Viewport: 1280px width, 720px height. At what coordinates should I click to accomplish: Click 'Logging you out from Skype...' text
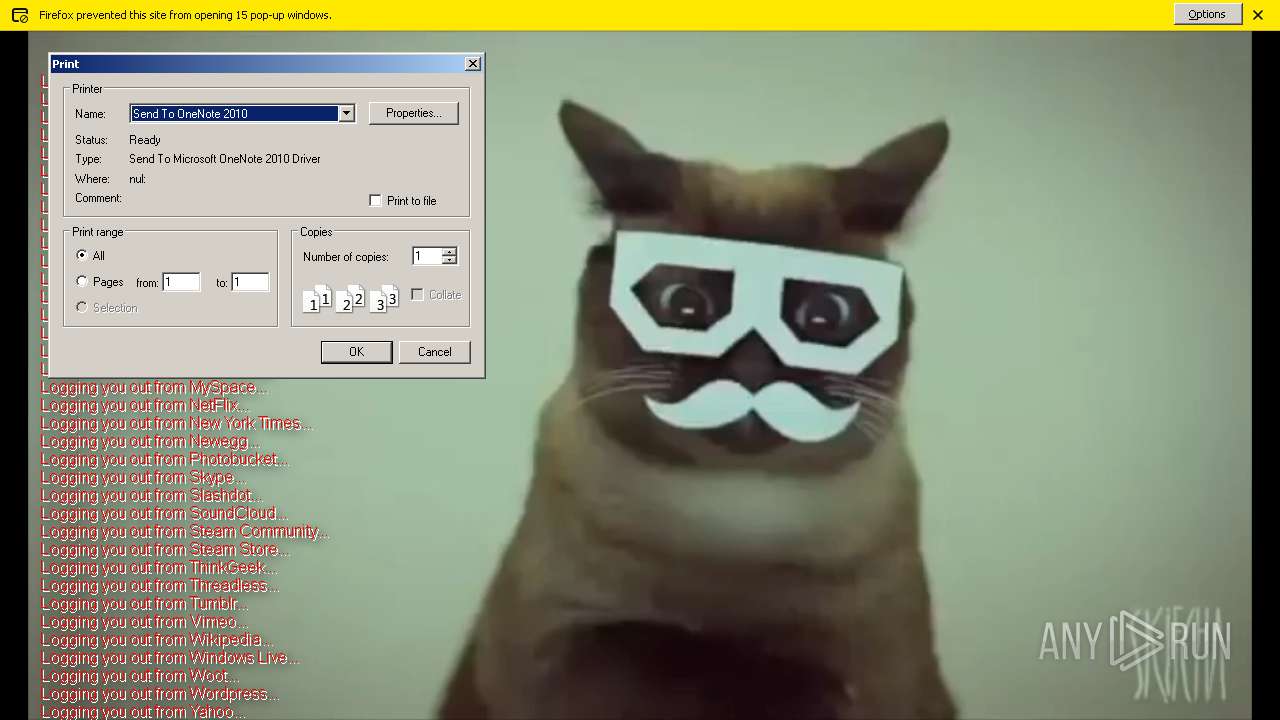(x=143, y=477)
